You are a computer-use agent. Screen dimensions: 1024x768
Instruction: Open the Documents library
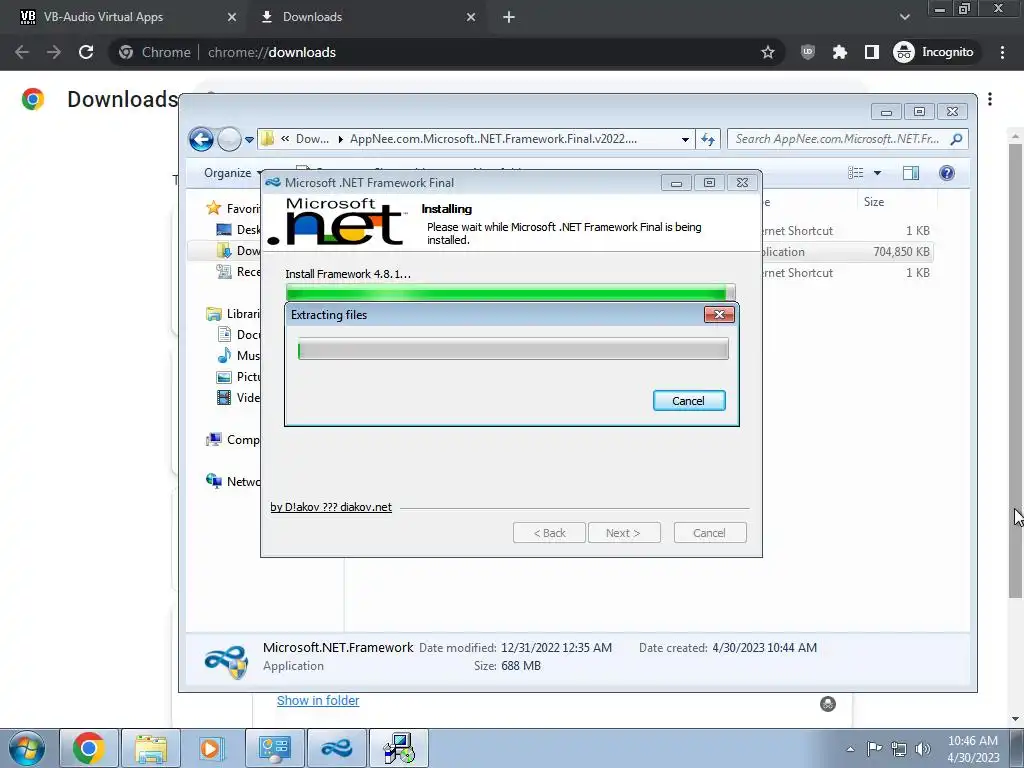click(239, 334)
